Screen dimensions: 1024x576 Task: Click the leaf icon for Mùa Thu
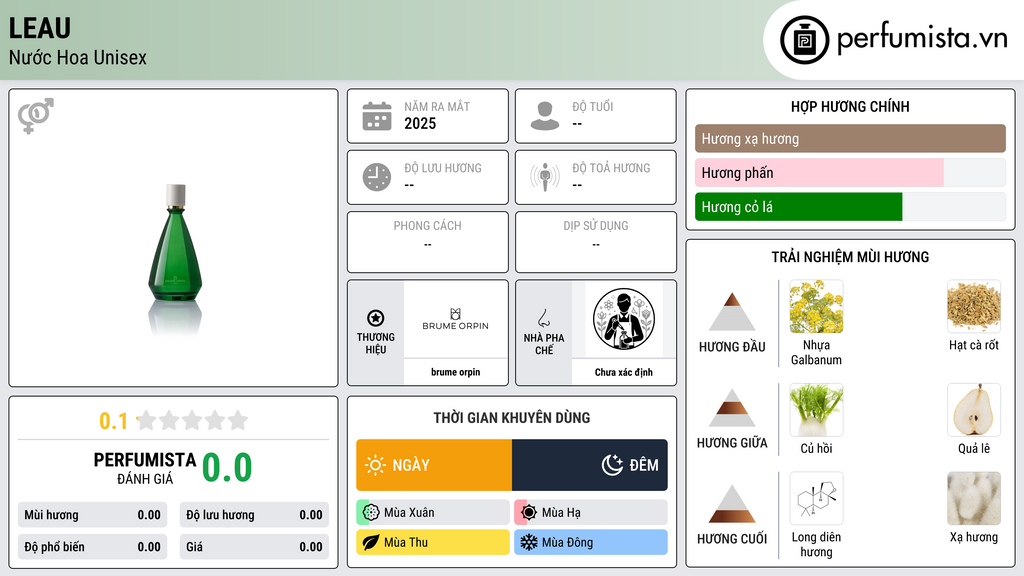click(371, 542)
